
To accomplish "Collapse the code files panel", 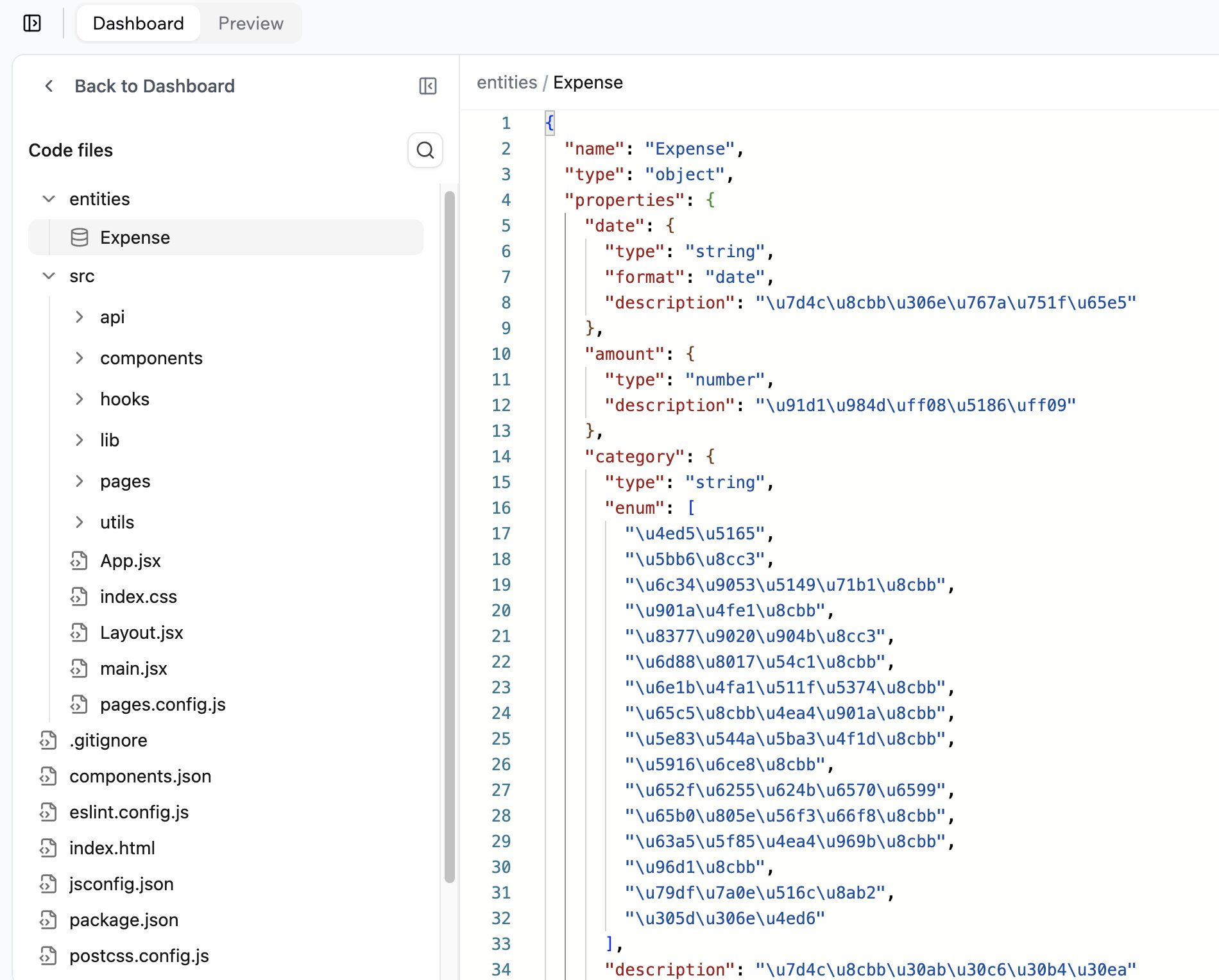I will (427, 86).
